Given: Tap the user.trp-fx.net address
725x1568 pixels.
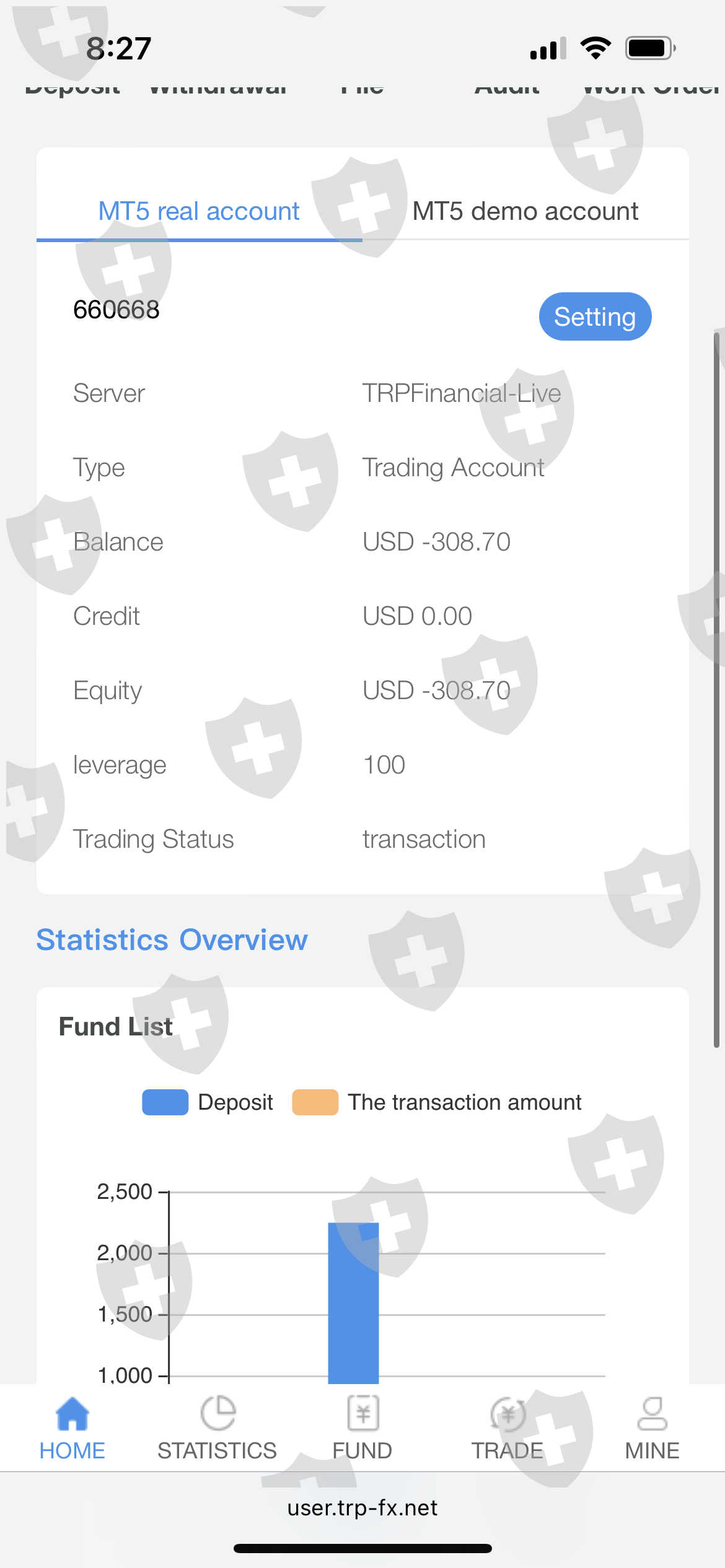Looking at the screenshot, I should coord(362,1507).
